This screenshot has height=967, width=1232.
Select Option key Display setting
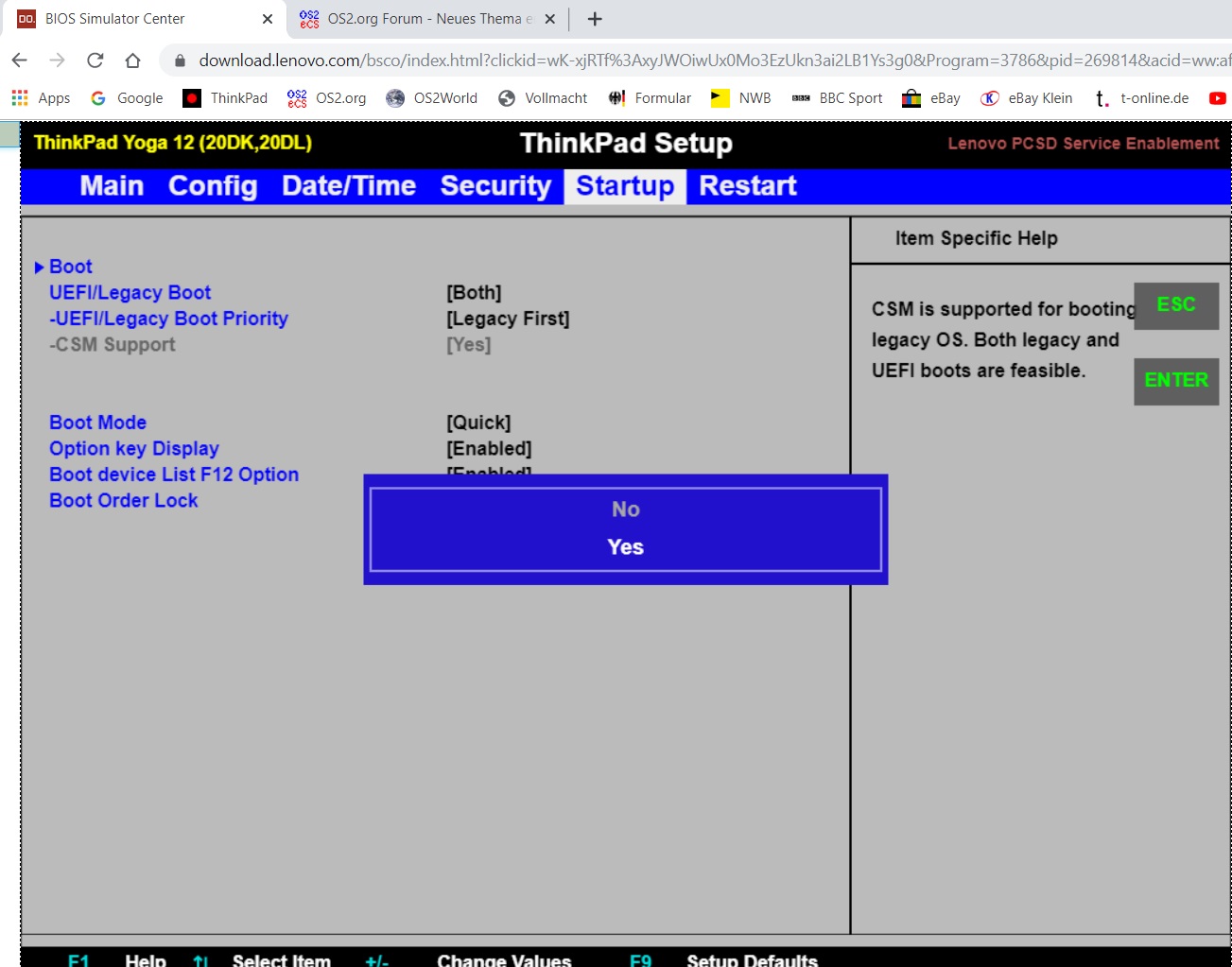coord(134,448)
